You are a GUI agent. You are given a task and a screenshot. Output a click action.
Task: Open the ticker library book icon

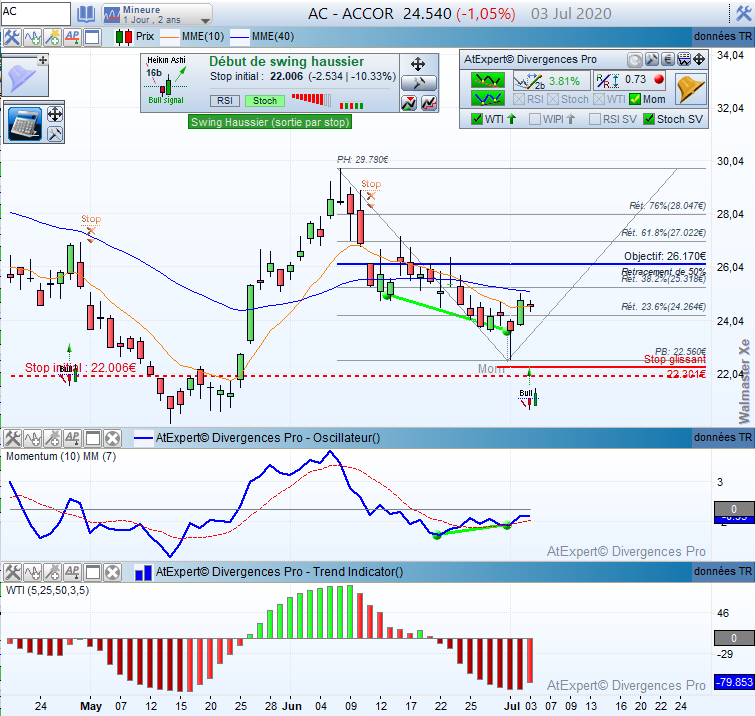86,14
